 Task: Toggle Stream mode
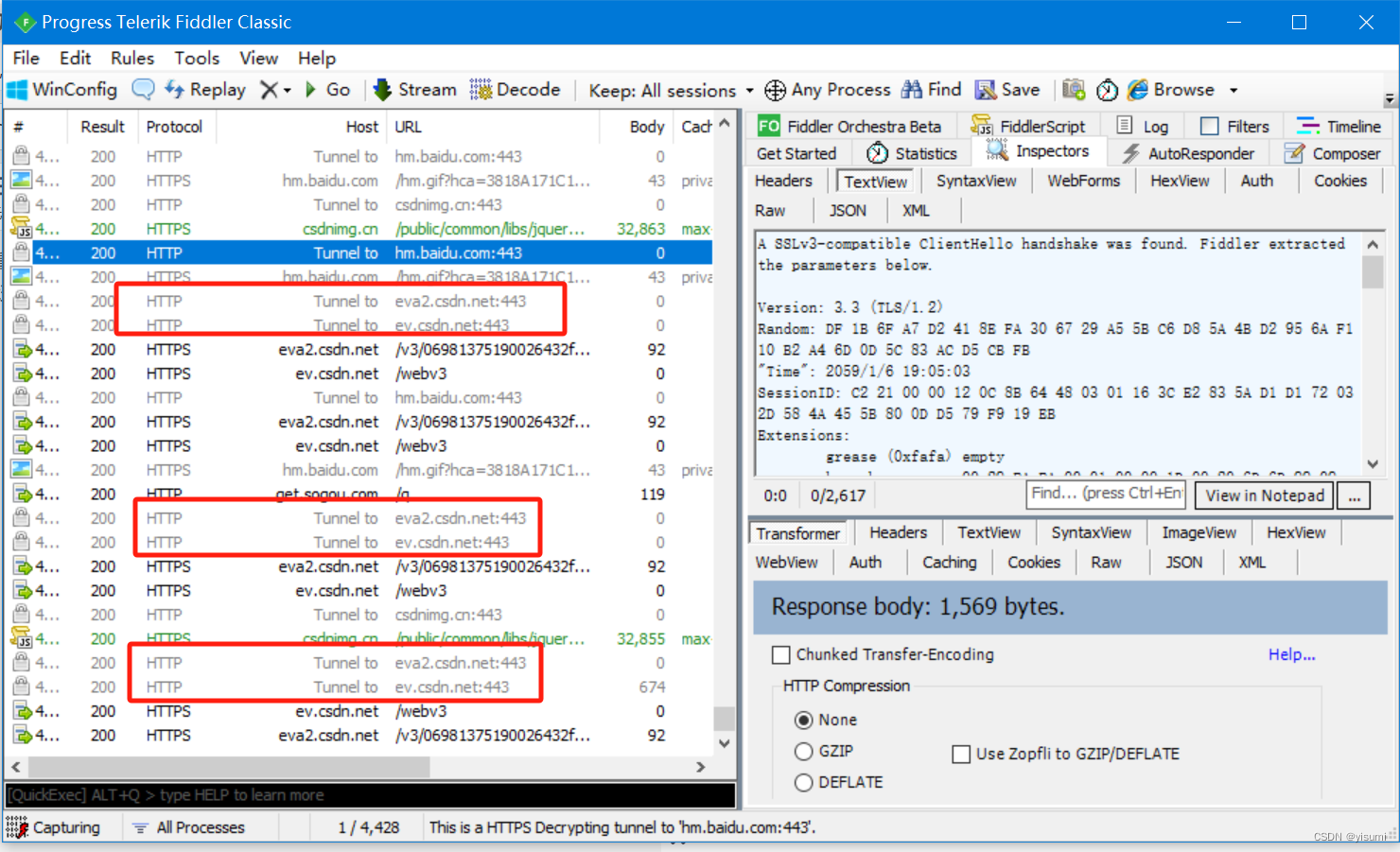pos(415,90)
